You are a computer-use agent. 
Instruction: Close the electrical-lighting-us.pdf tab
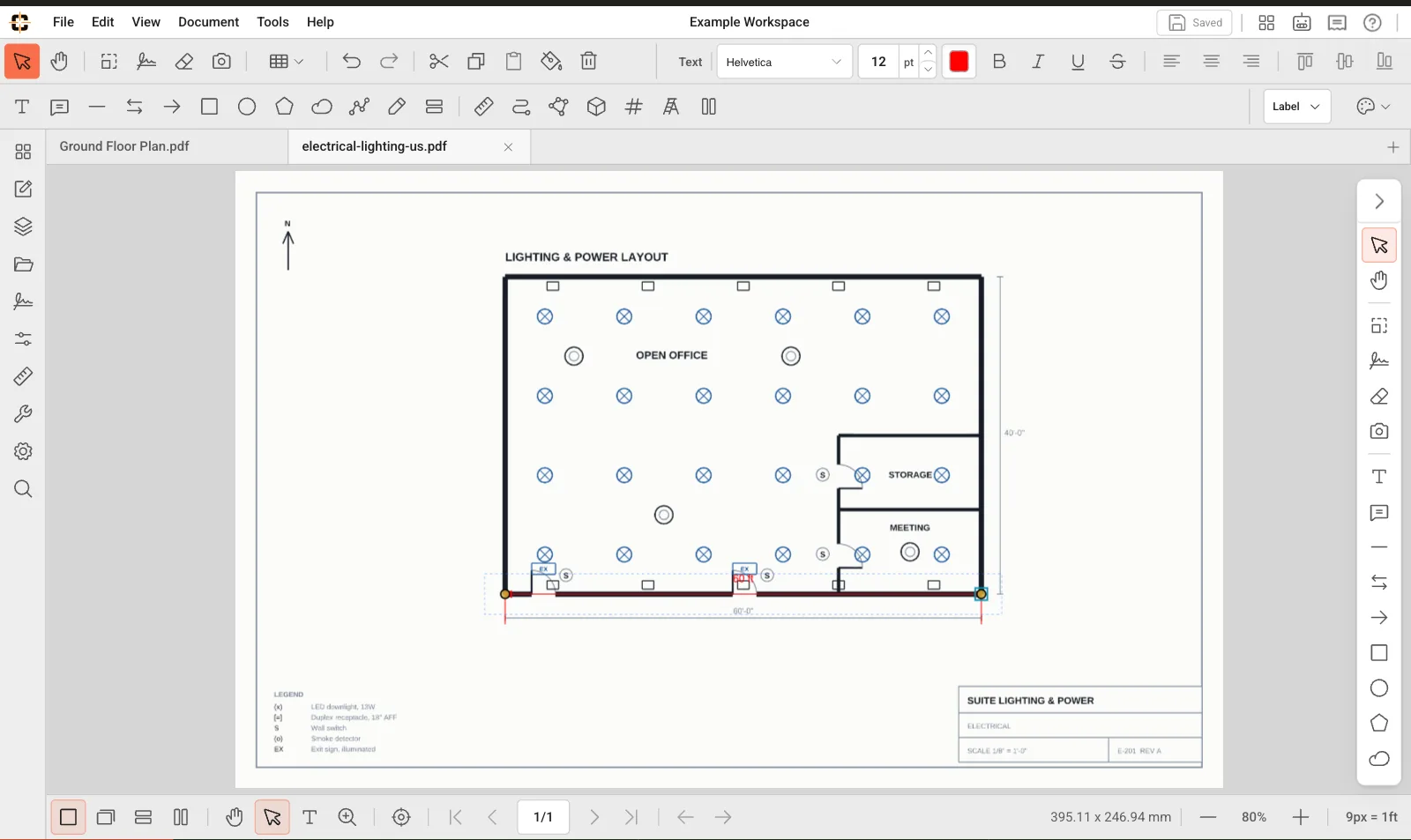(x=508, y=147)
